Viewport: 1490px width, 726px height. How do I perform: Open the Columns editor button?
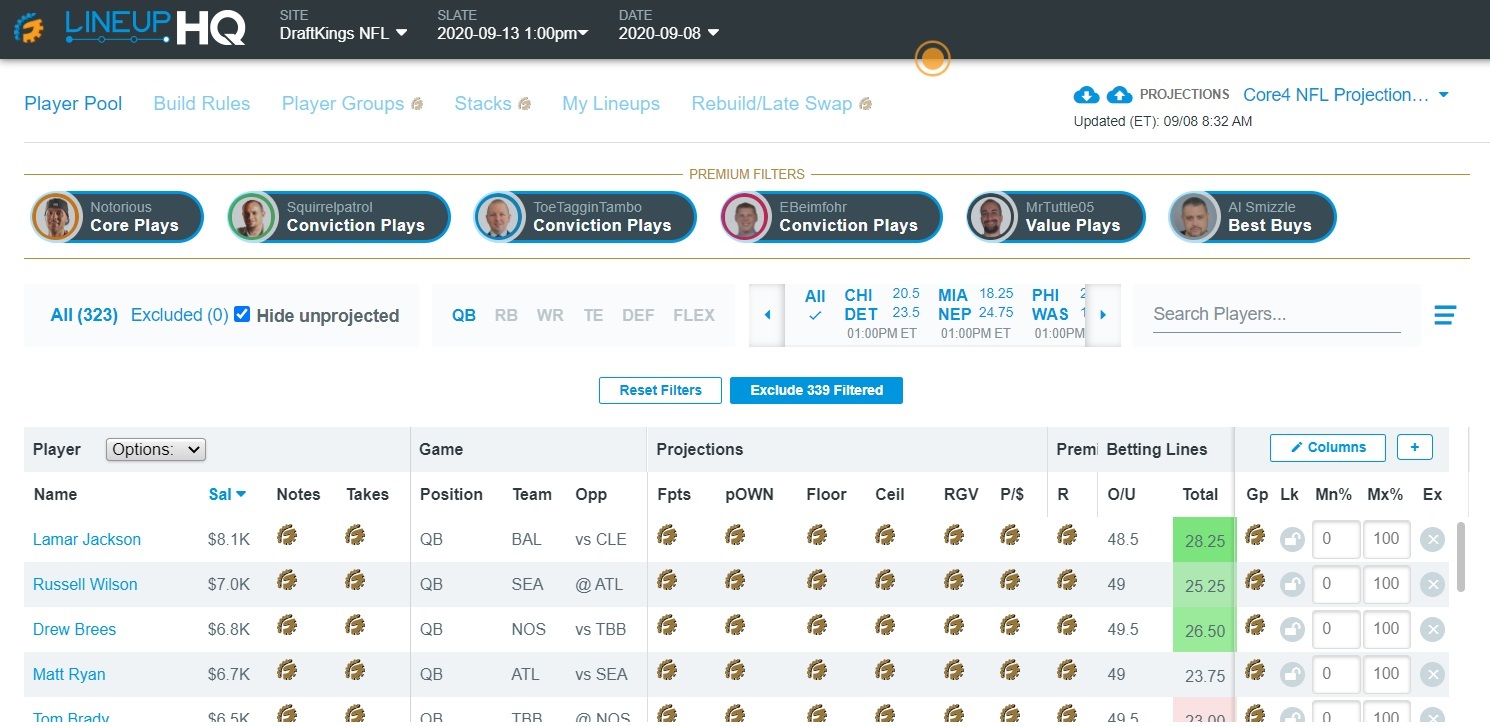point(1327,447)
